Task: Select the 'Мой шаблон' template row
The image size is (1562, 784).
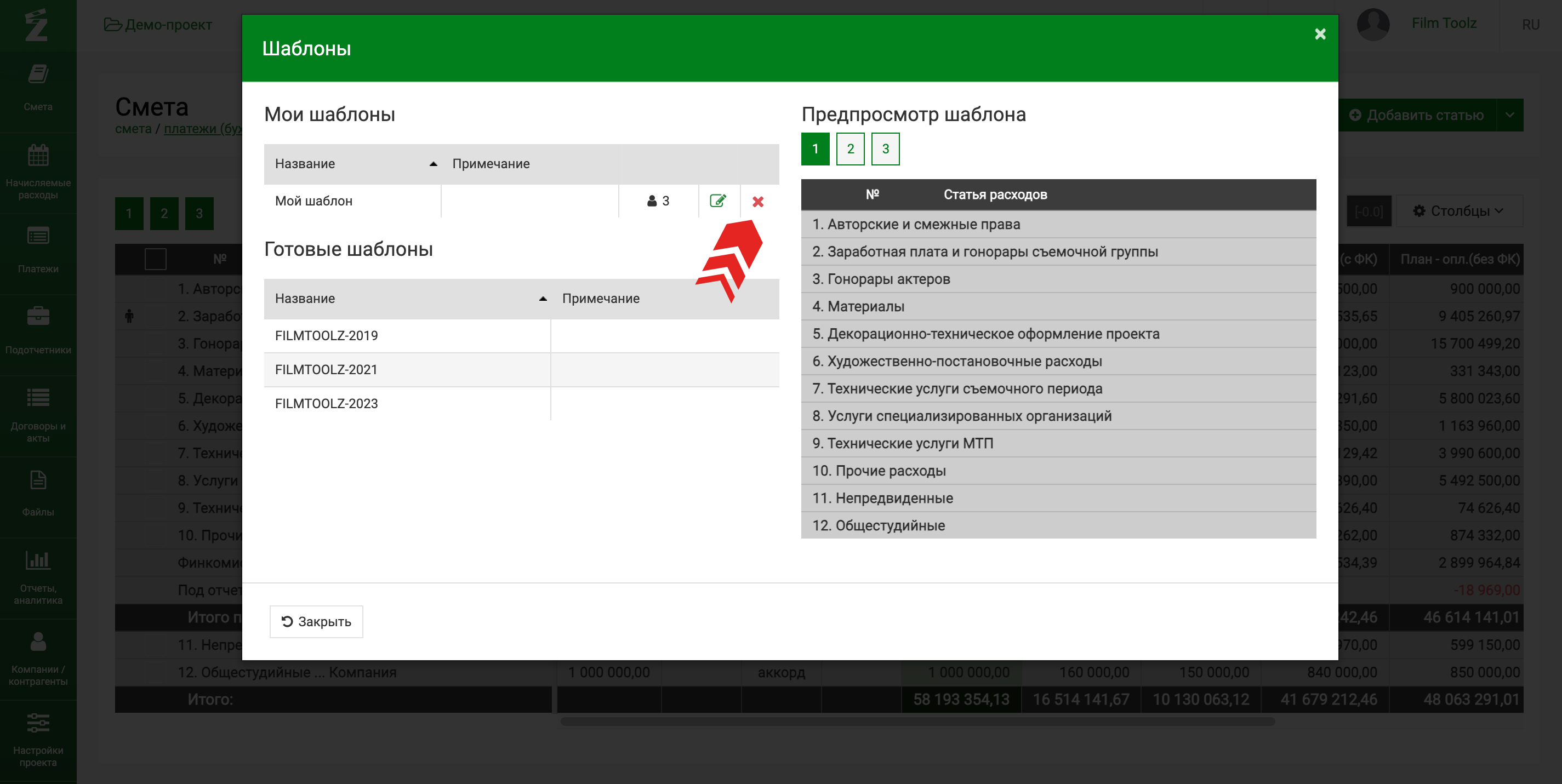Action: pos(521,201)
